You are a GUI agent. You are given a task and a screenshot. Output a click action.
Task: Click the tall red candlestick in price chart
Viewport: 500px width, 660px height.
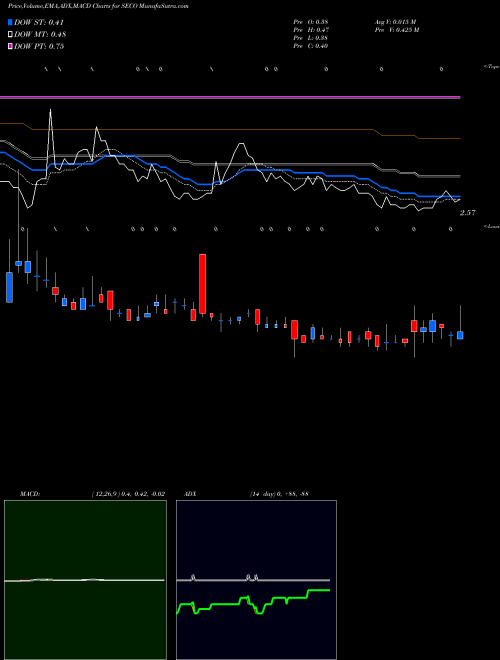coord(202,284)
